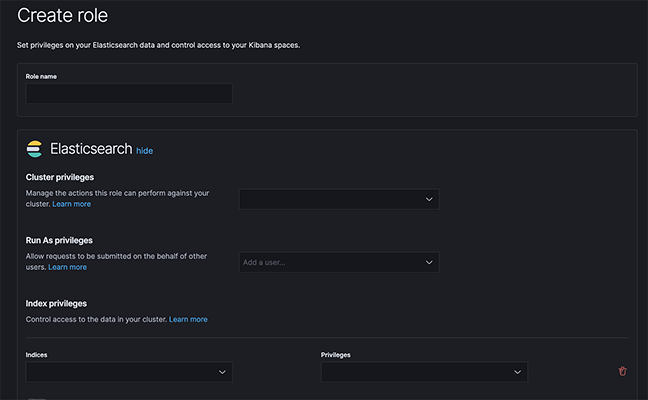Open the Privileges combo box
Image resolution: width=648 pixels, height=400 pixels.
(x=424, y=372)
